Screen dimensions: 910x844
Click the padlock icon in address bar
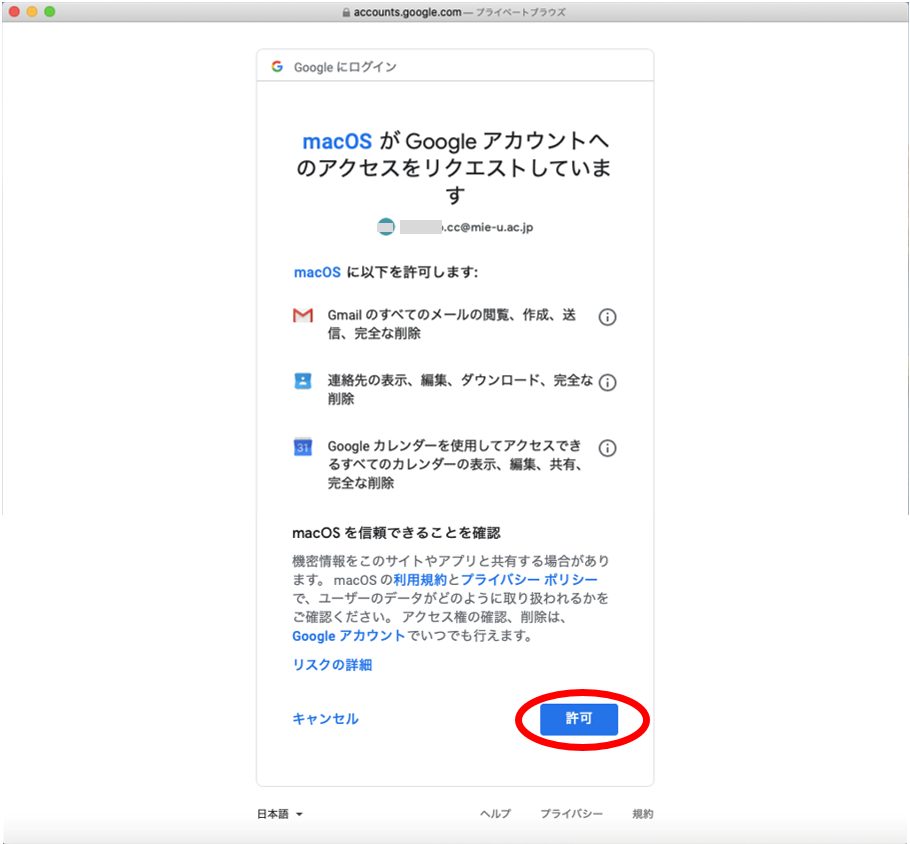(346, 12)
